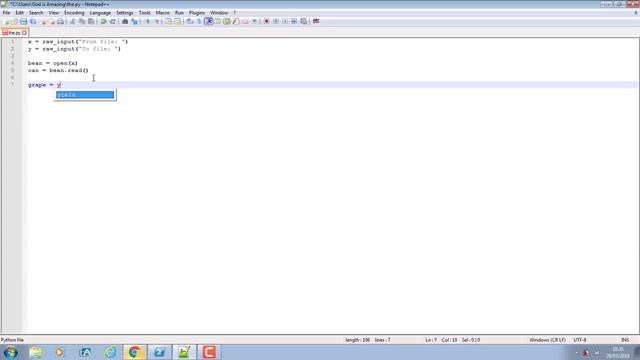Viewport: 640px width, 360px height.
Task: Open the File menu
Action: [6, 13]
